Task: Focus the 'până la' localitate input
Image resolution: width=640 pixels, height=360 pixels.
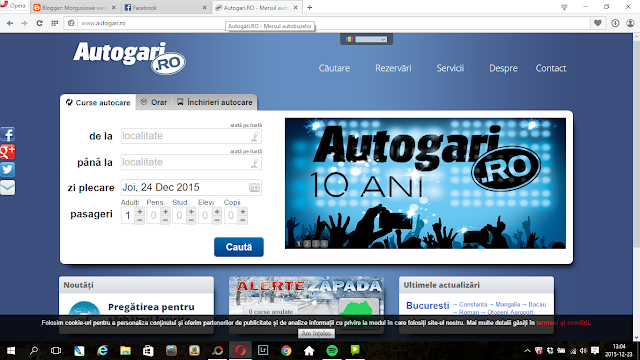Action: point(191,162)
